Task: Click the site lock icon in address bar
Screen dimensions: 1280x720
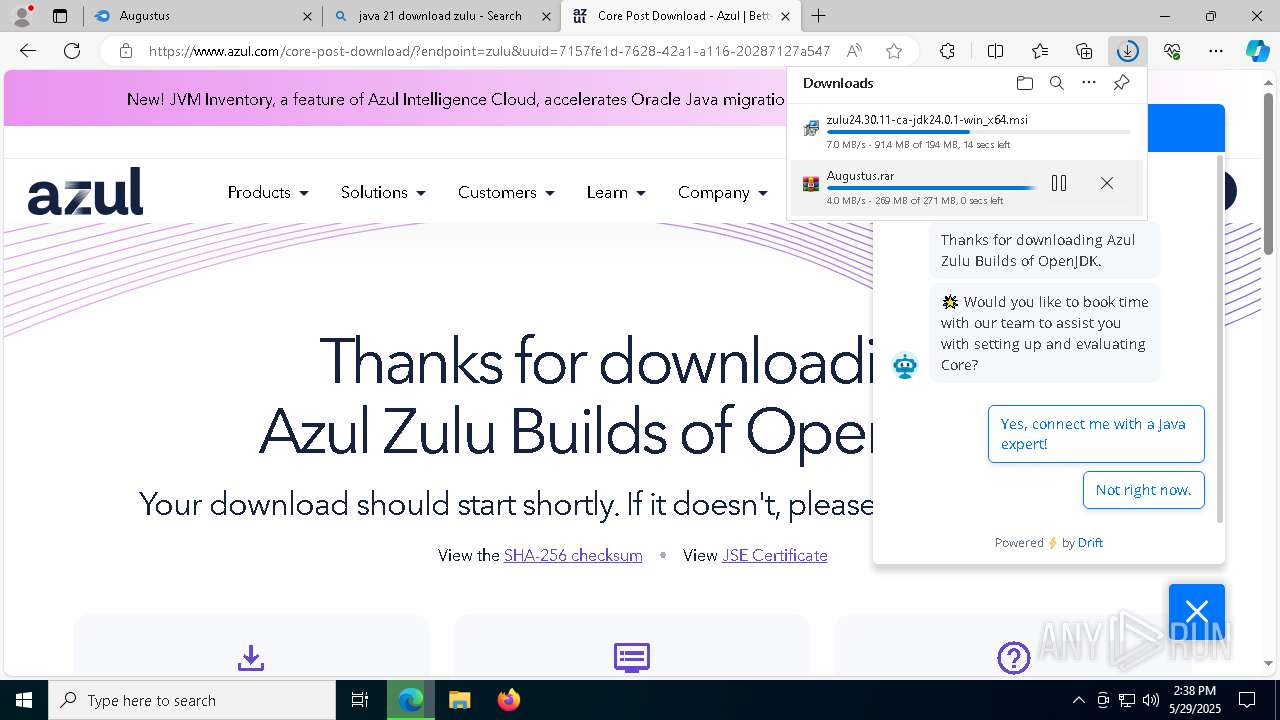Action: (x=126, y=51)
